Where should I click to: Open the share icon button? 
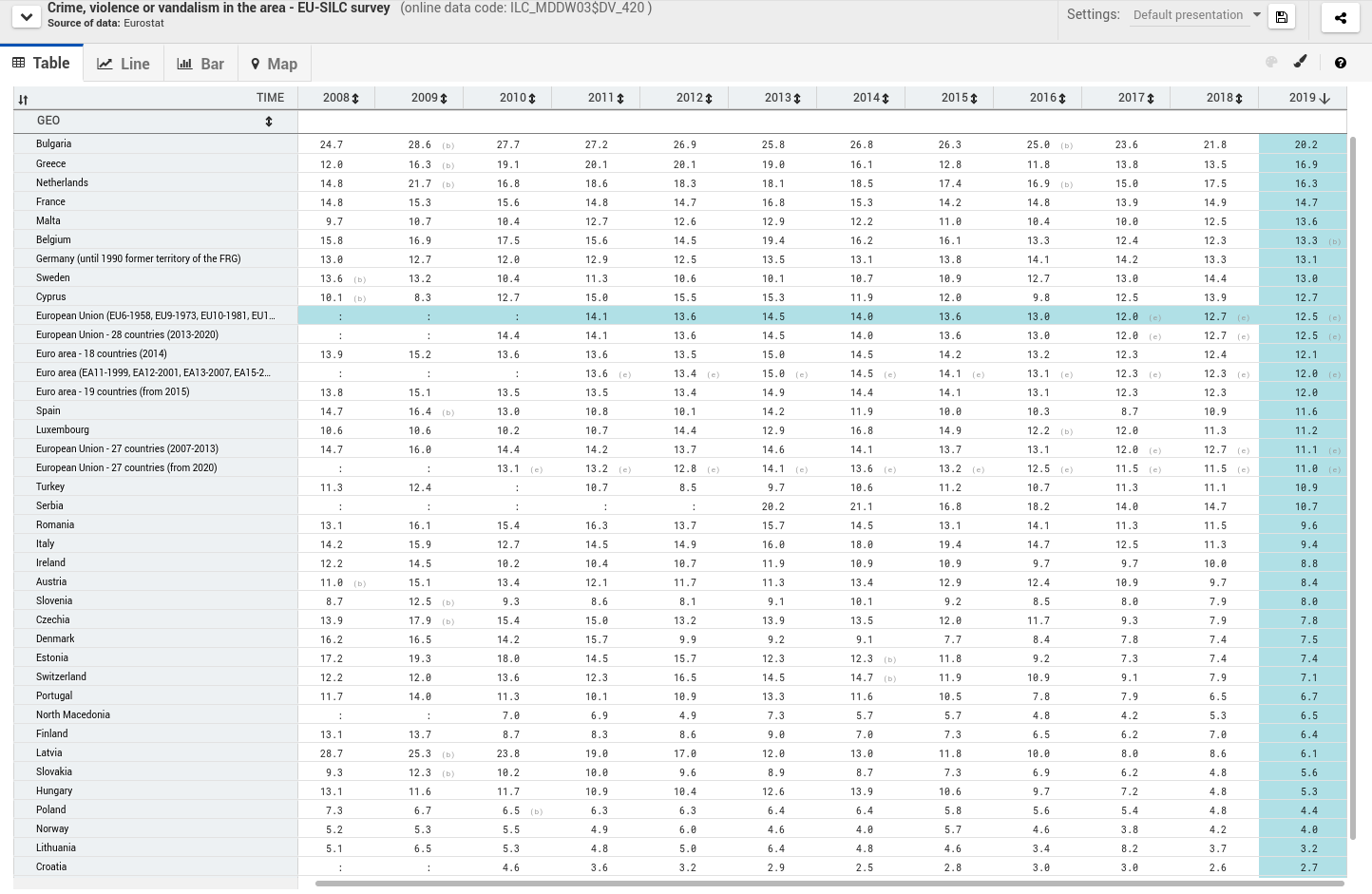click(x=1340, y=17)
